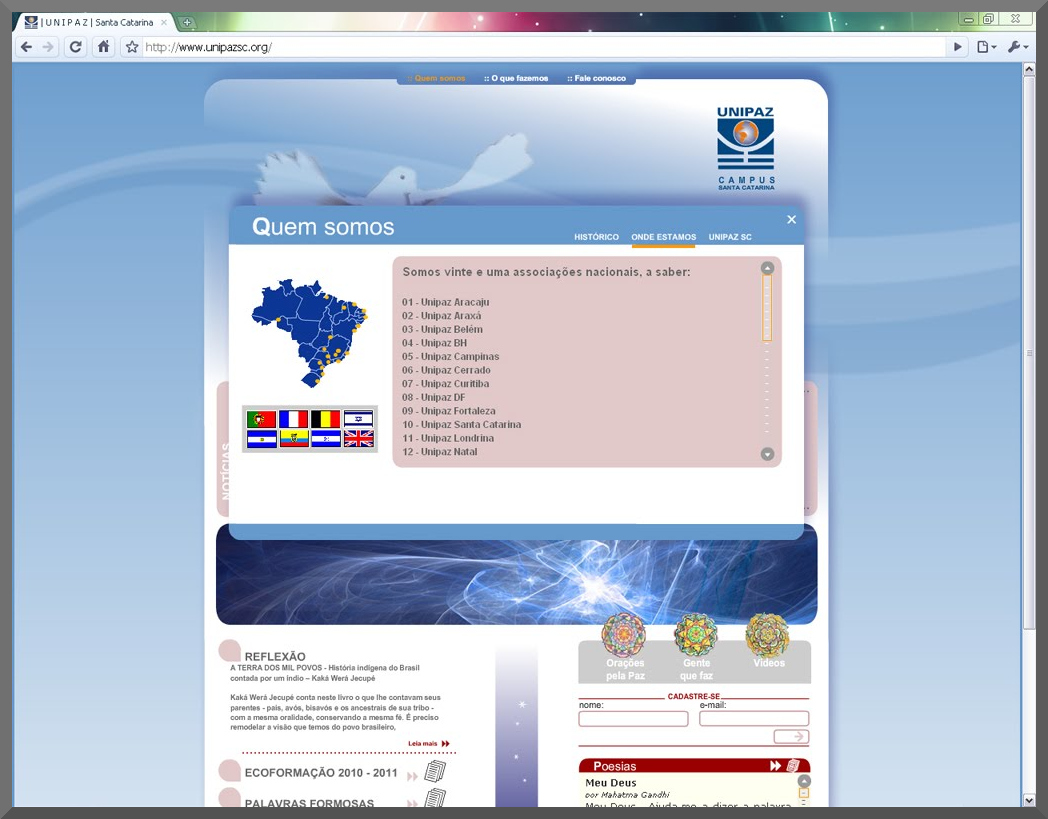Open the wrench settings menu dropdown
The height and width of the screenshot is (819, 1048).
pyautogui.click(x=1018, y=47)
